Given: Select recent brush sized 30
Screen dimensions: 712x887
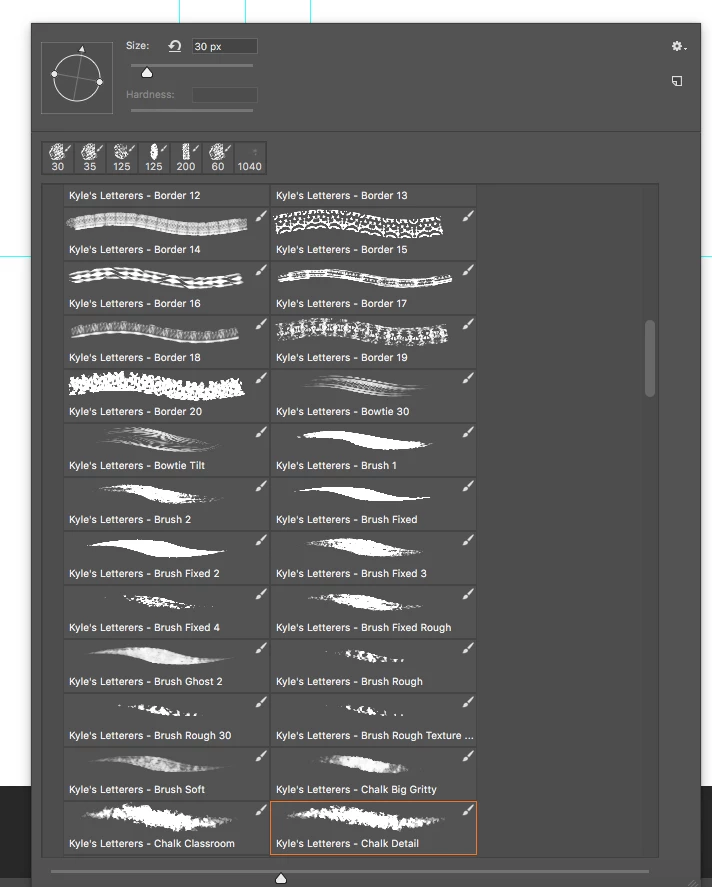Looking at the screenshot, I should [58, 158].
